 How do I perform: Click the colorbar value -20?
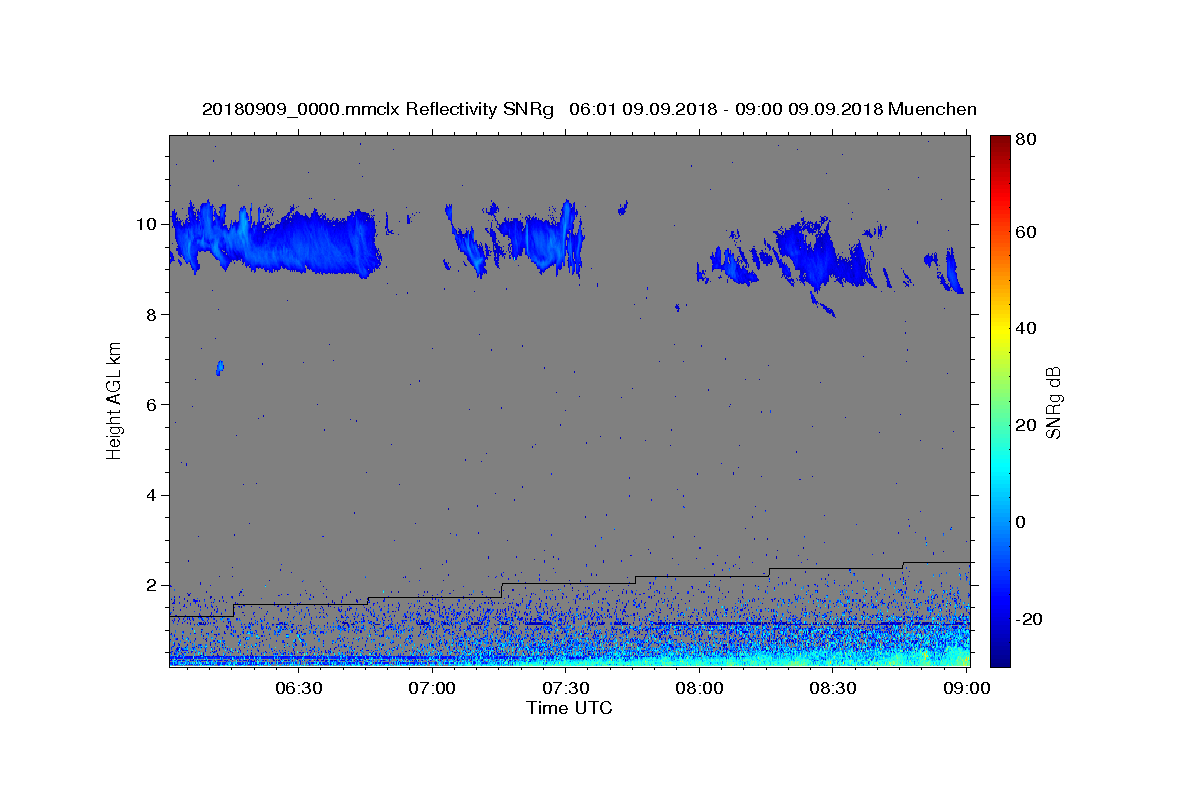click(1031, 619)
